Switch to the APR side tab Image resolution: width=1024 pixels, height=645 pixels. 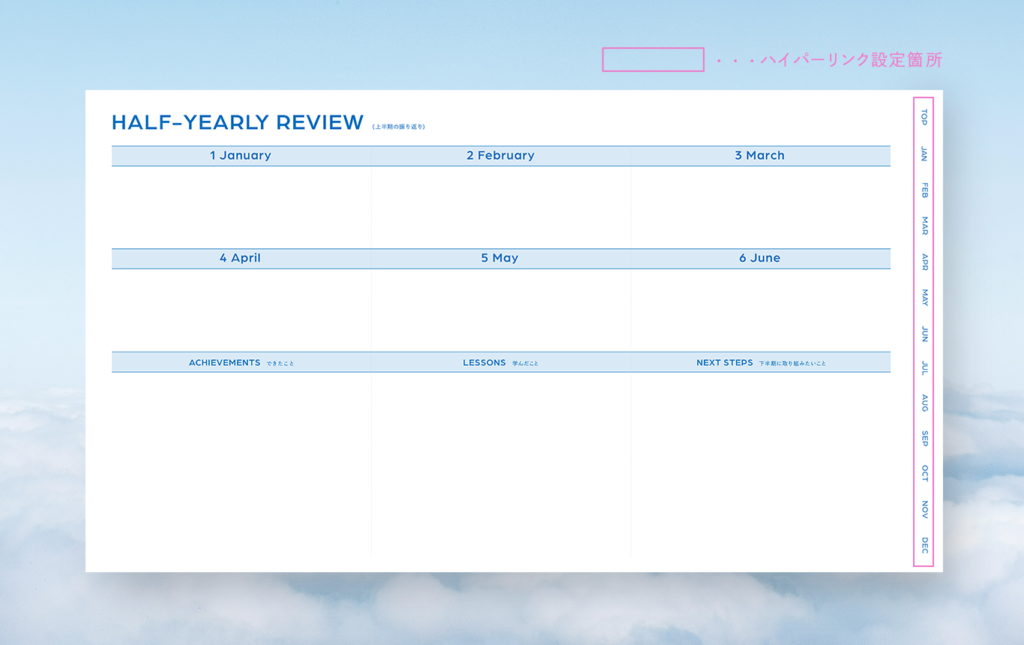coord(924,262)
